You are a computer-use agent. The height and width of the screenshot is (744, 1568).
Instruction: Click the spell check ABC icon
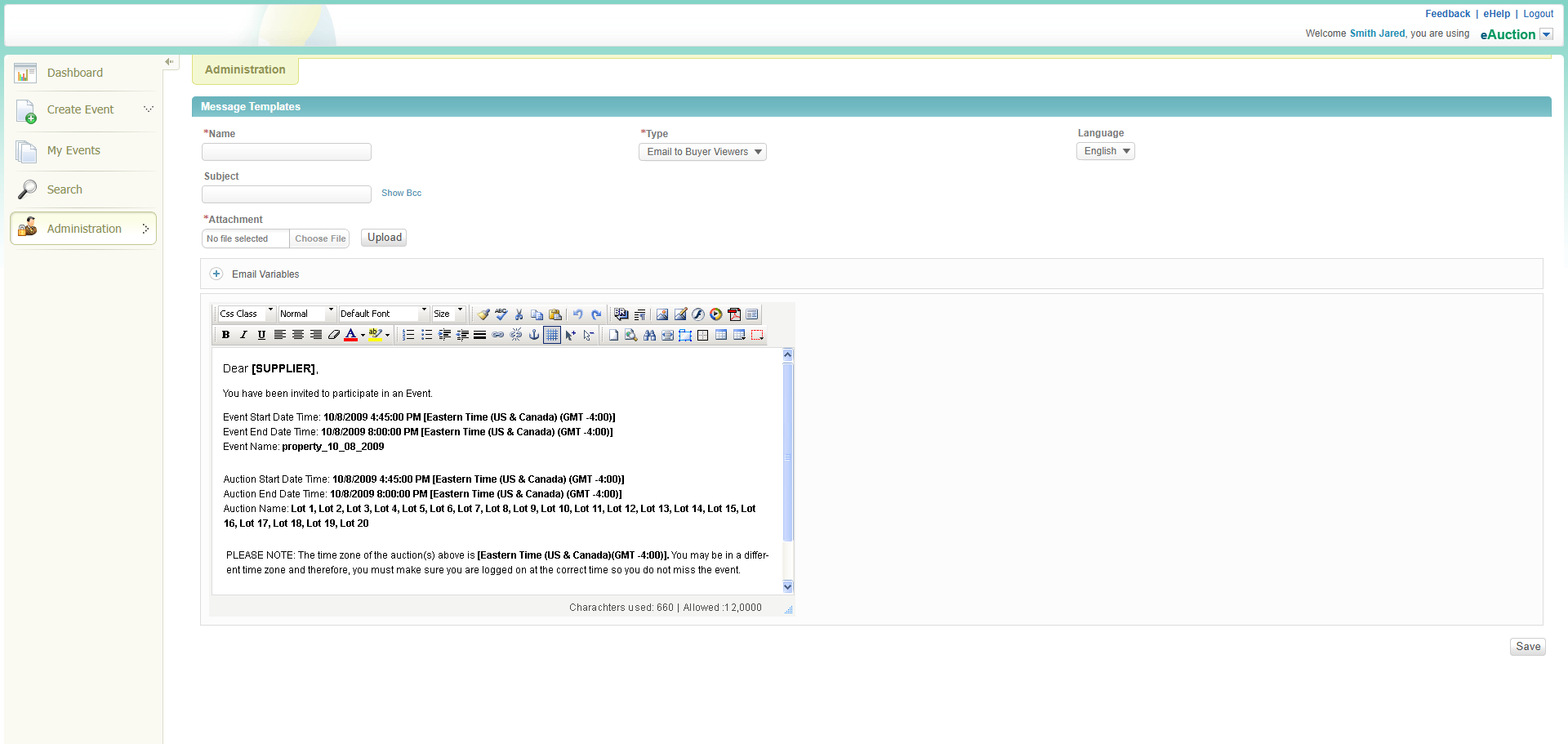click(501, 314)
